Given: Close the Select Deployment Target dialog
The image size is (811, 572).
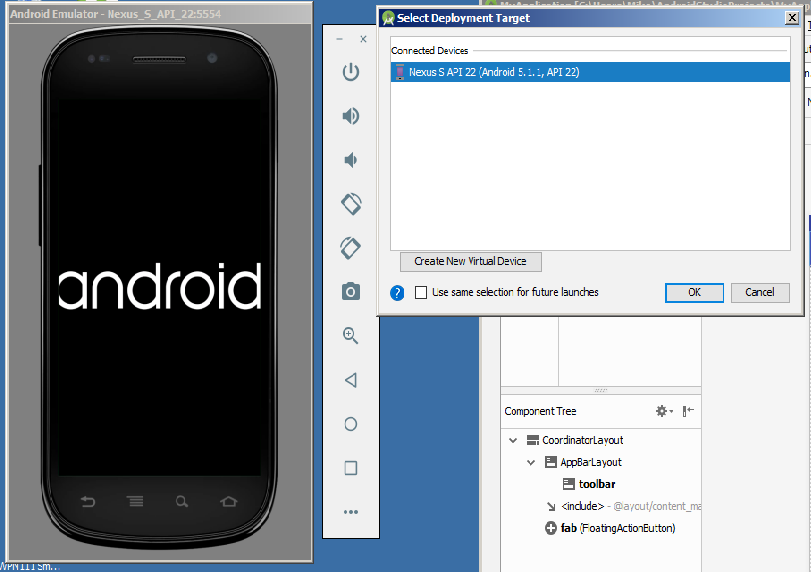Looking at the screenshot, I should (x=791, y=18).
